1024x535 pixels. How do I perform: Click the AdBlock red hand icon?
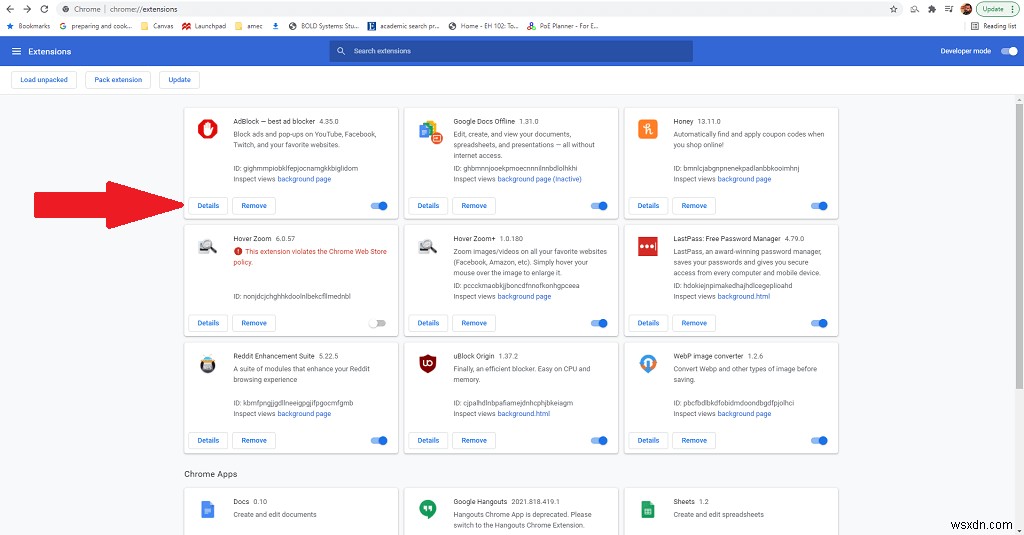coord(208,129)
